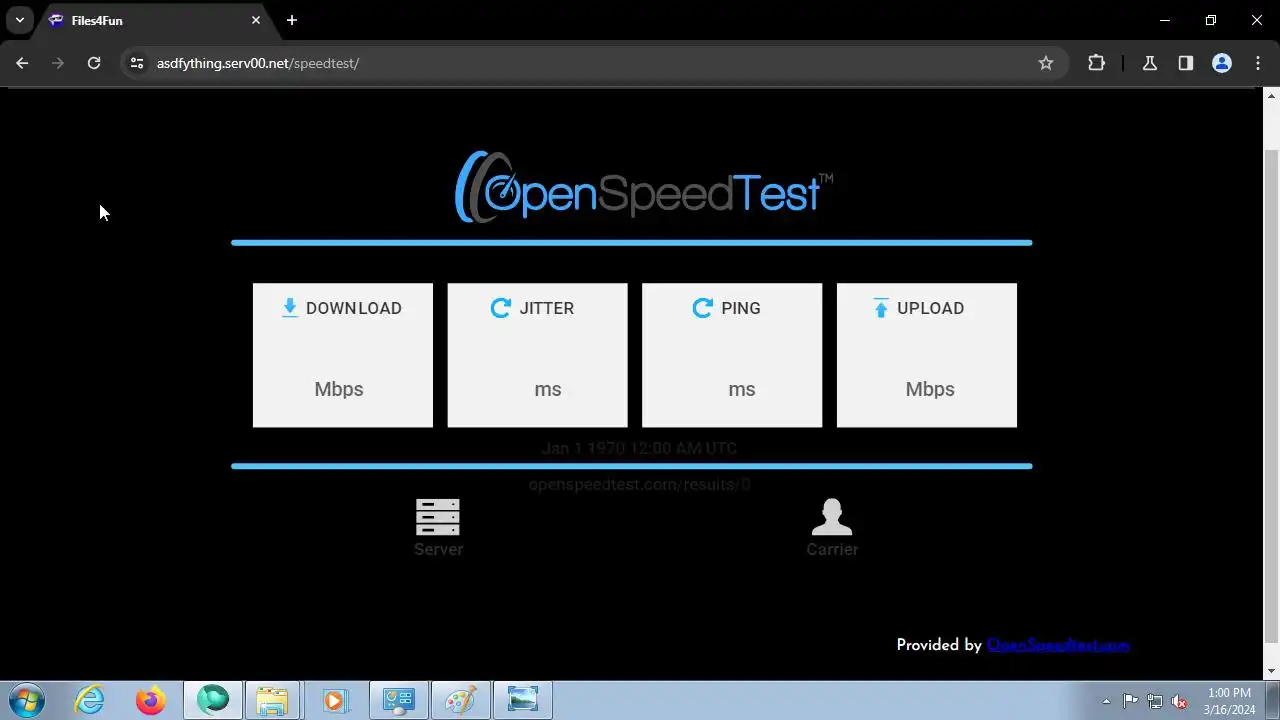Click the openspeedtest.com/results/0 text
The image size is (1280, 720).
click(x=639, y=485)
